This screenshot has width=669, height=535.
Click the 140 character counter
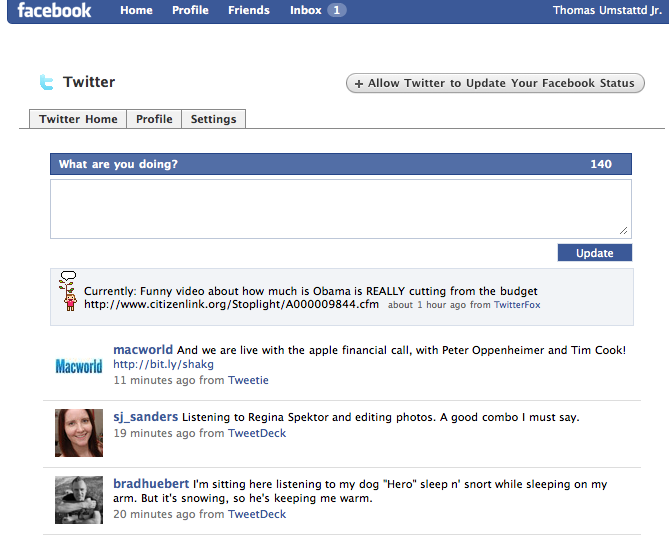click(601, 164)
